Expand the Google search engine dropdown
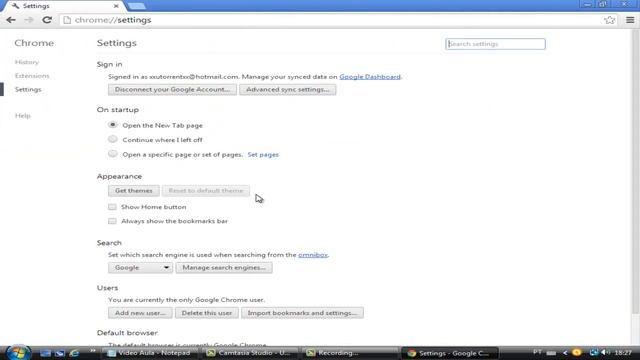Image resolution: width=640 pixels, height=360 pixels. (140, 268)
